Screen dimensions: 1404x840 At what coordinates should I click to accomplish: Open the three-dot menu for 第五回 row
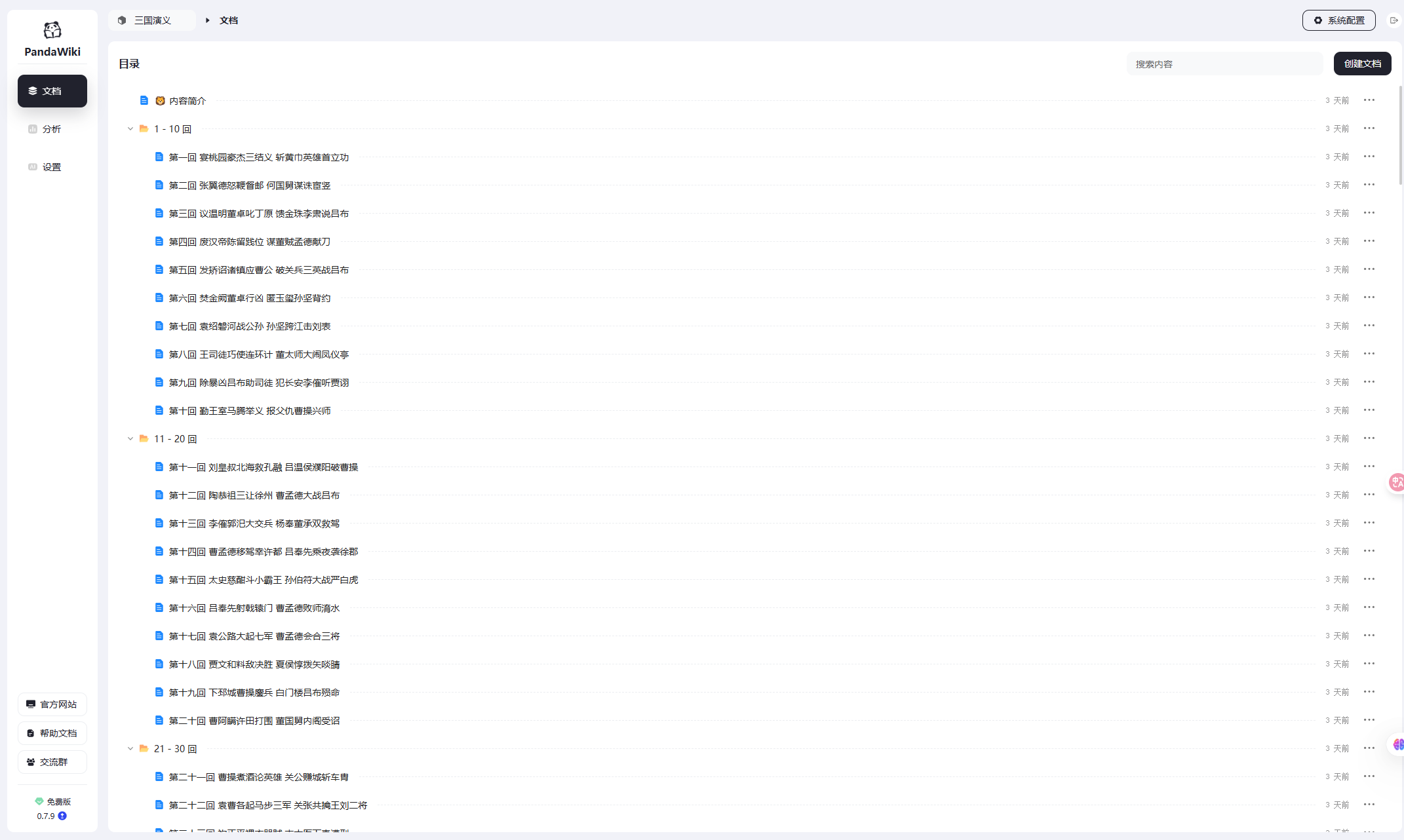pos(1369,269)
